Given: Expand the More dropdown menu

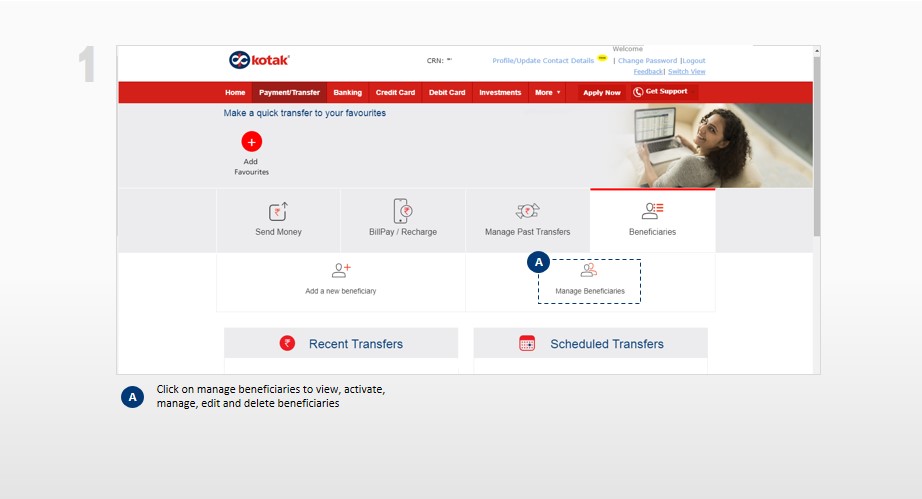Looking at the screenshot, I should (x=547, y=92).
